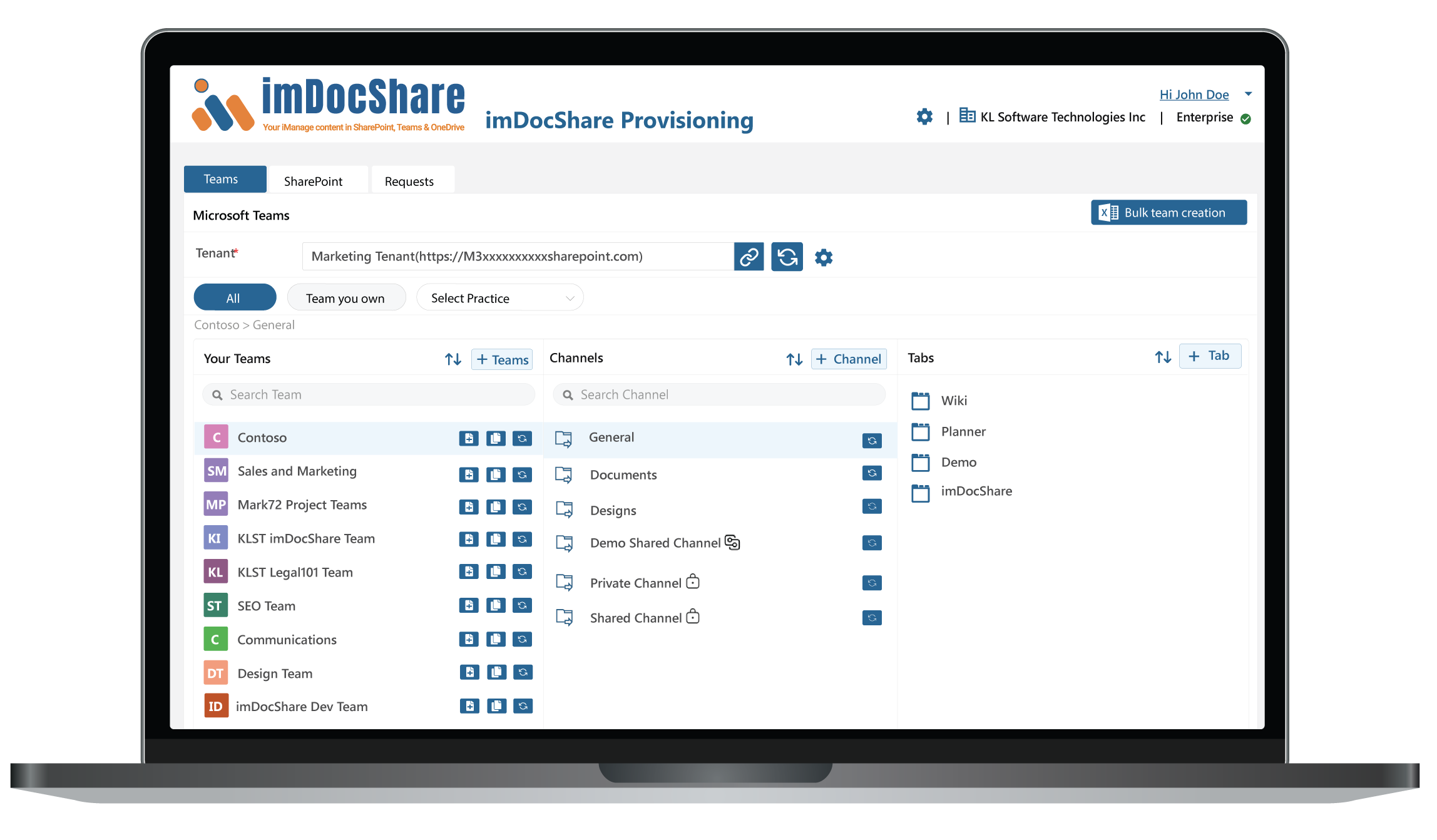Image resolution: width=1437 pixels, height=840 pixels.
Task: Select the SEO Team row
Action: click(369, 606)
